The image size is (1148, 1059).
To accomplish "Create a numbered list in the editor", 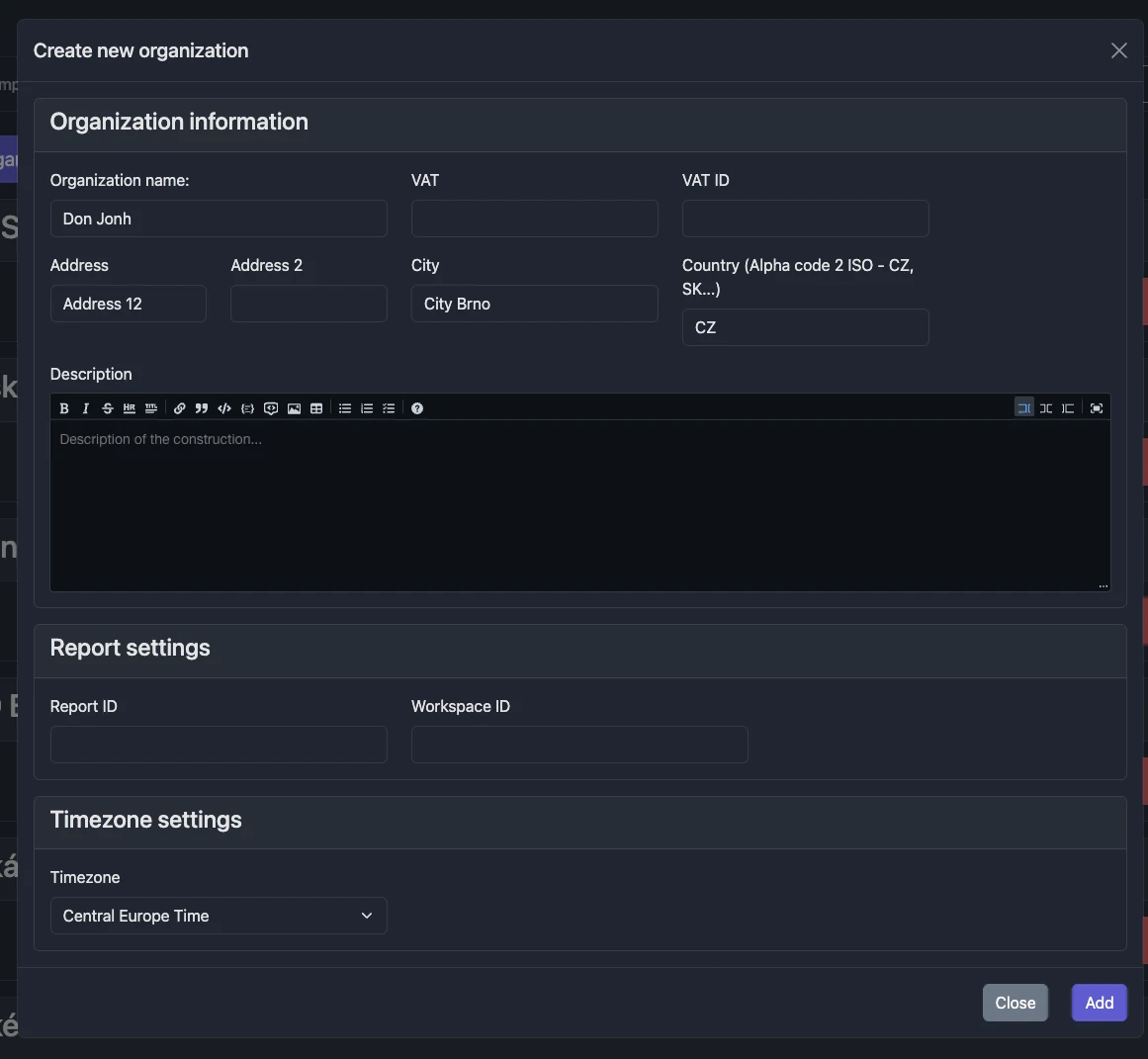I will pos(366,408).
